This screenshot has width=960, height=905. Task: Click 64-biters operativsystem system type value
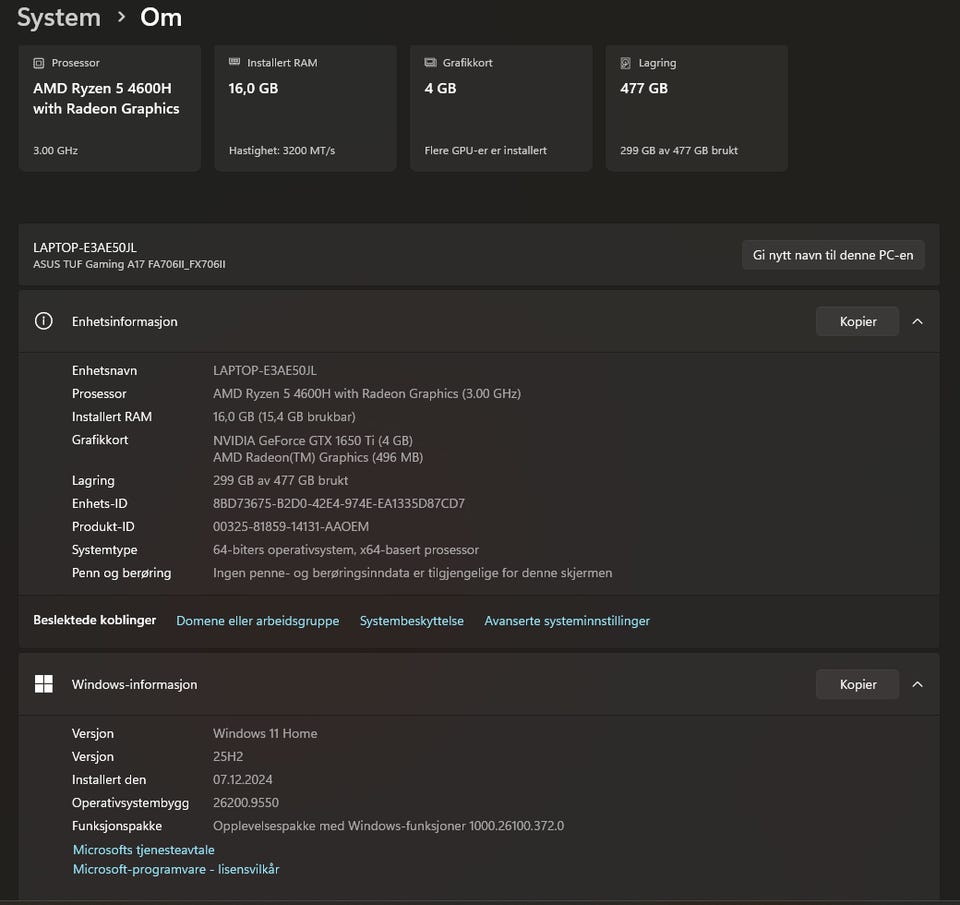346,550
